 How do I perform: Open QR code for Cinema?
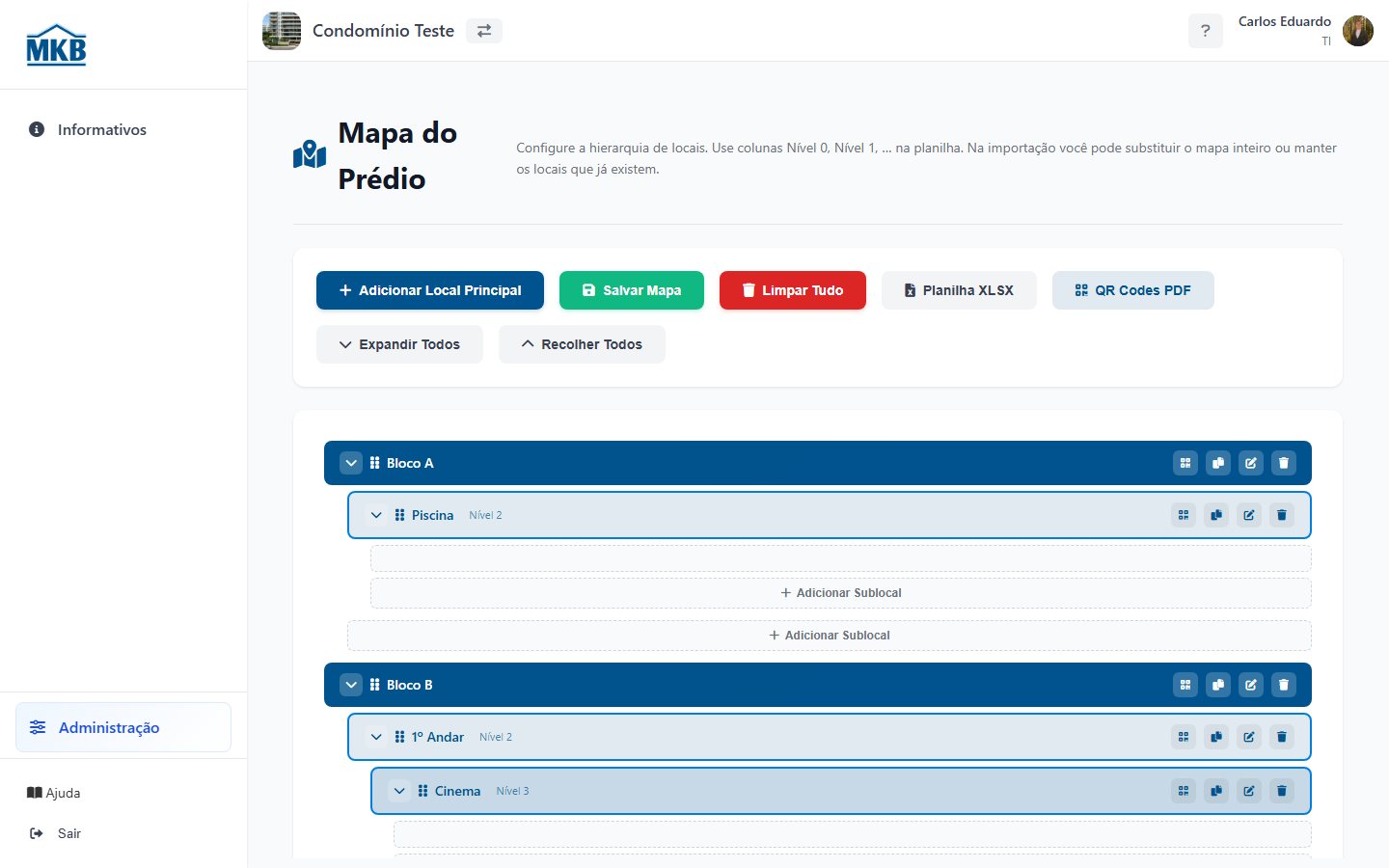1184,791
